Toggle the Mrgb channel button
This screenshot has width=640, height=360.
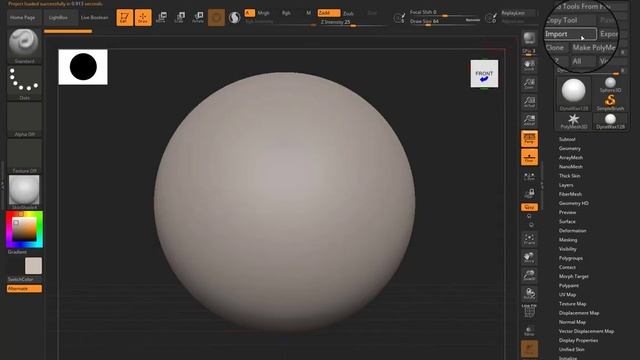click(x=264, y=13)
